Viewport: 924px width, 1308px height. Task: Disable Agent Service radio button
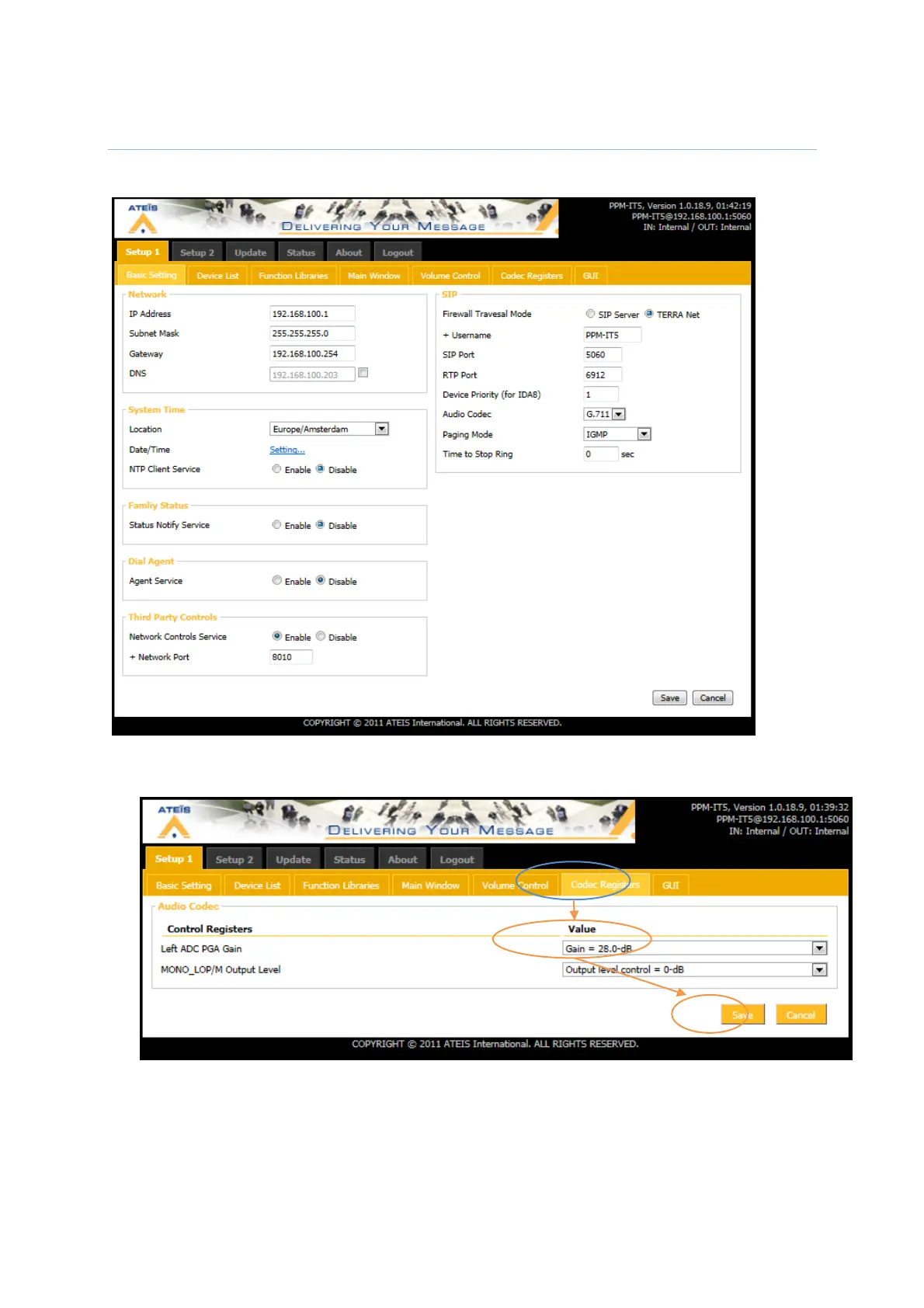[320, 581]
